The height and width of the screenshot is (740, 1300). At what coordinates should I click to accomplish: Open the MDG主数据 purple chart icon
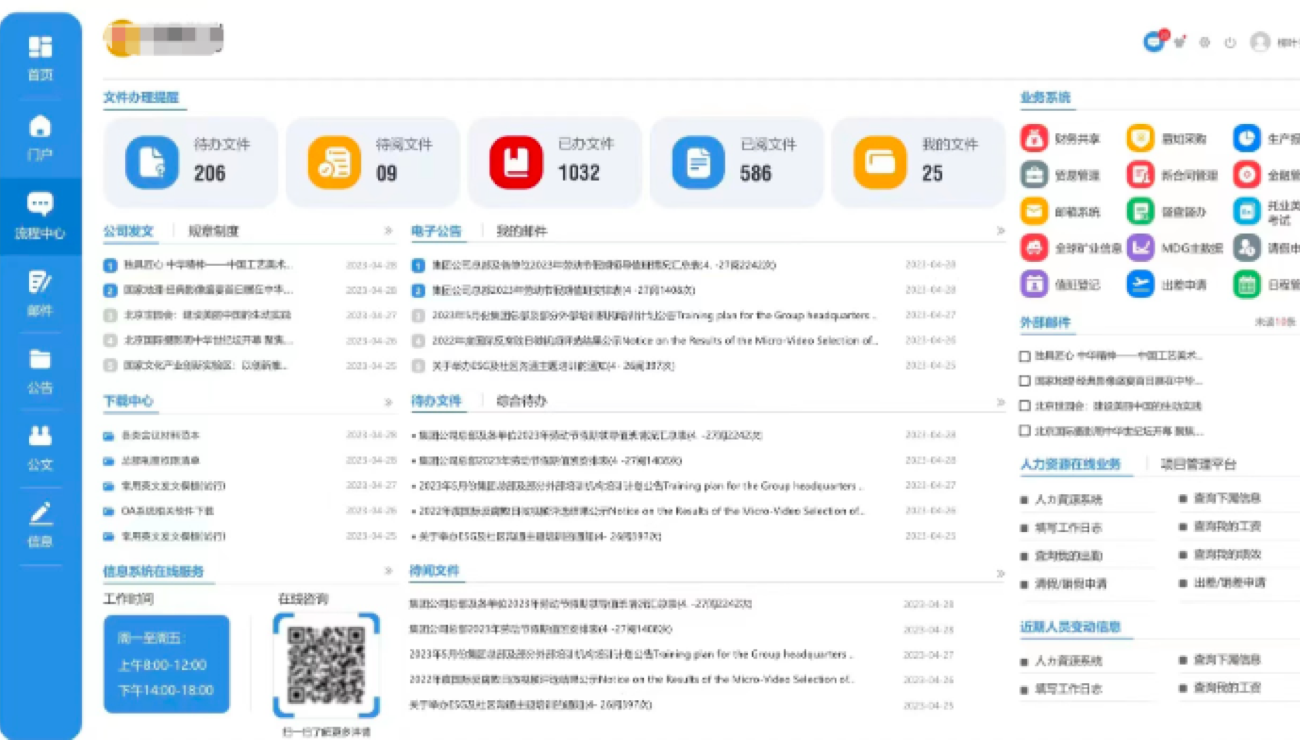(1140, 247)
